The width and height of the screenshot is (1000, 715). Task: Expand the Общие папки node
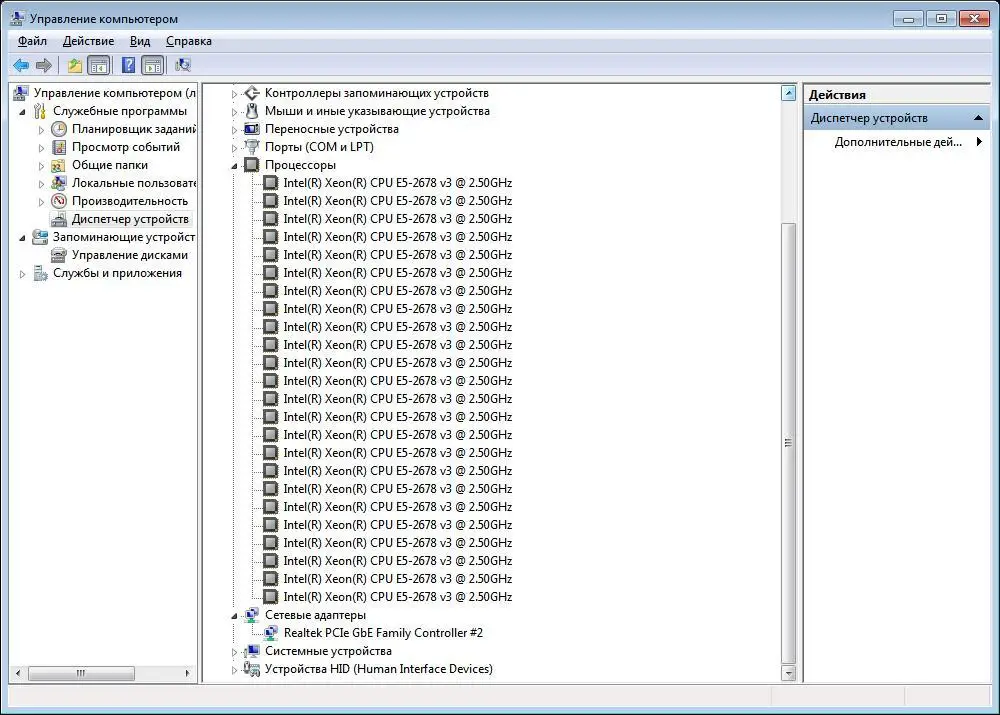(x=41, y=166)
